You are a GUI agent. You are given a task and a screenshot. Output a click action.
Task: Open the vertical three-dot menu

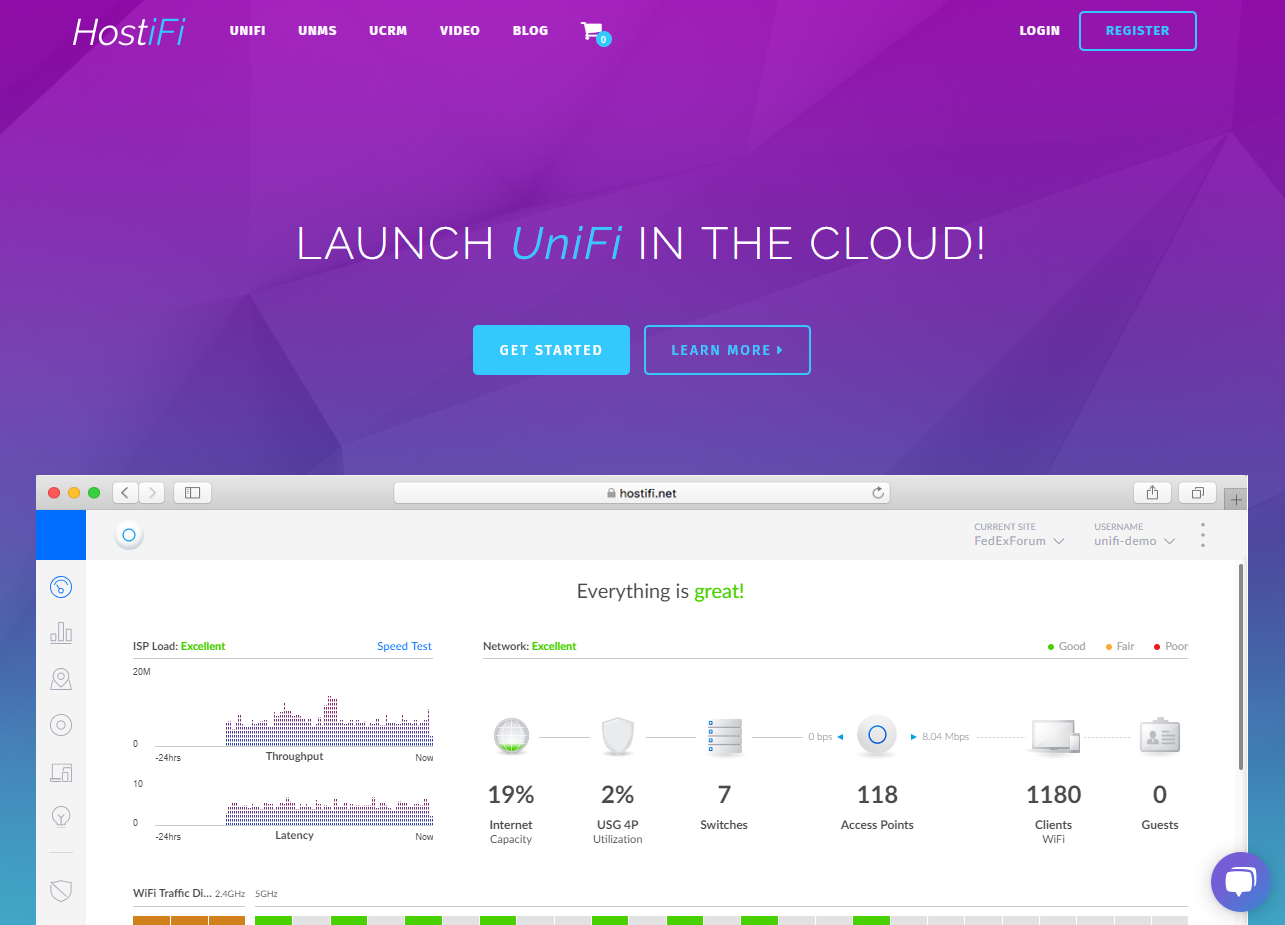coord(1203,535)
